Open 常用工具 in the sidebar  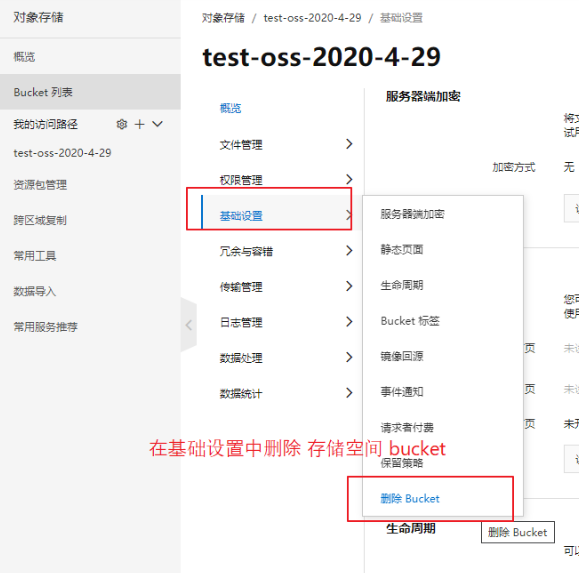[35, 256]
